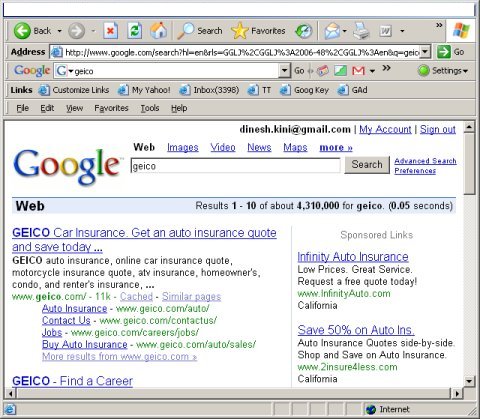
Task: Click the Sign out link
Action: click(x=438, y=129)
